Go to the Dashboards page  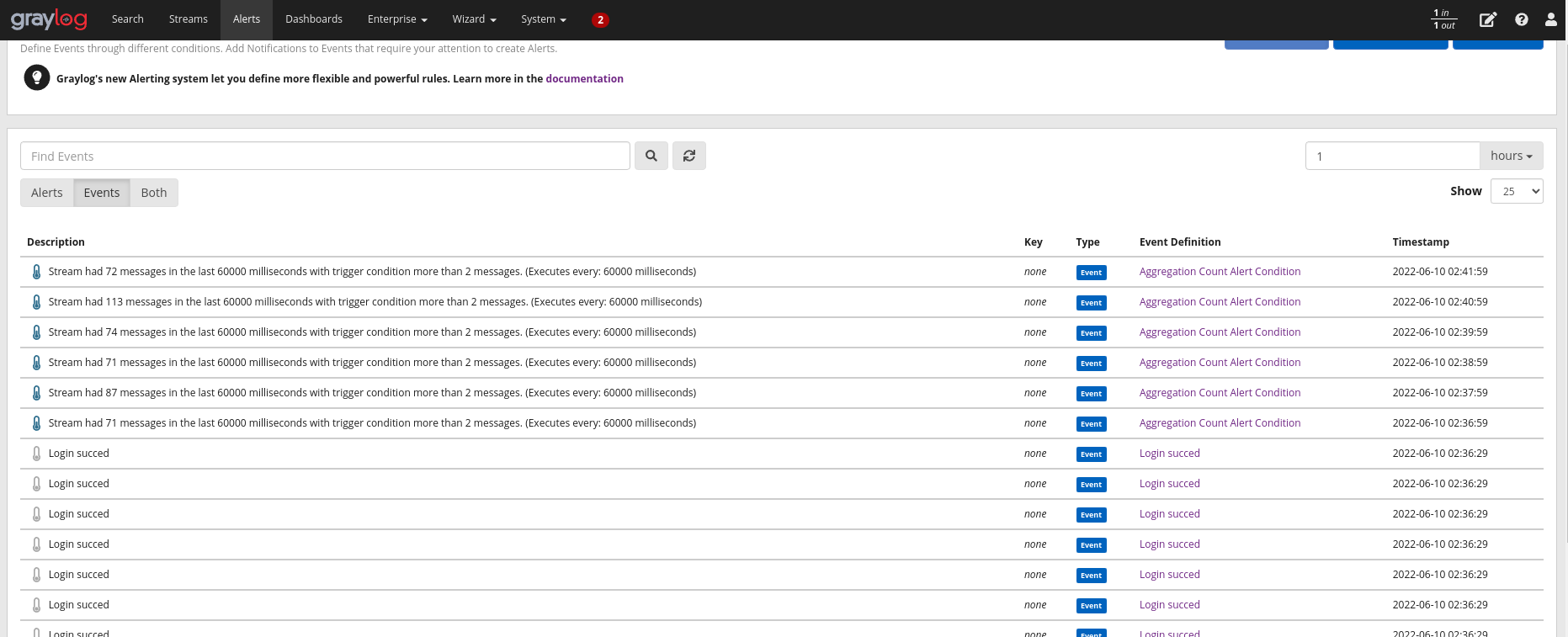(x=313, y=19)
